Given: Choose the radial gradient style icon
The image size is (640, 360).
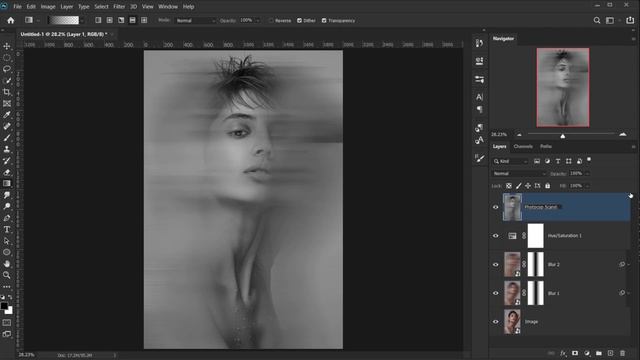Looking at the screenshot, I should tap(110, 20).
